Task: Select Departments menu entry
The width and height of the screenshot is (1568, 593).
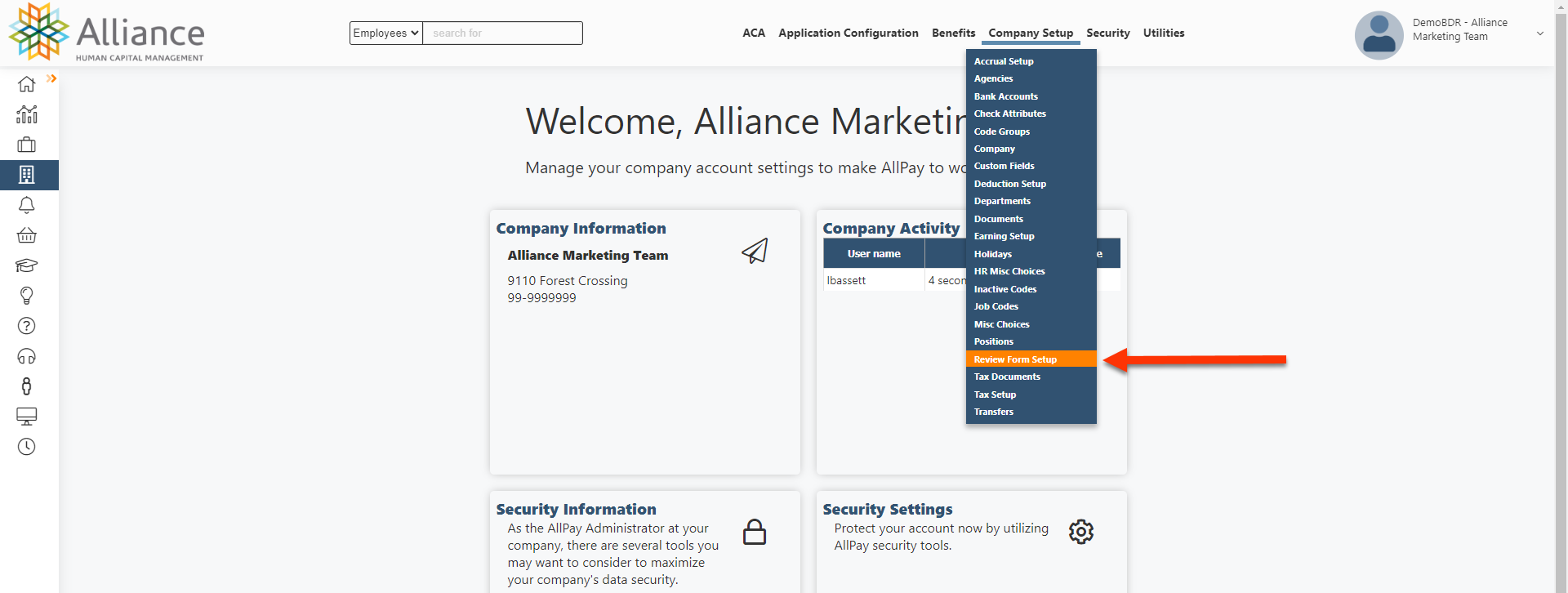Action: (1031, 201)
